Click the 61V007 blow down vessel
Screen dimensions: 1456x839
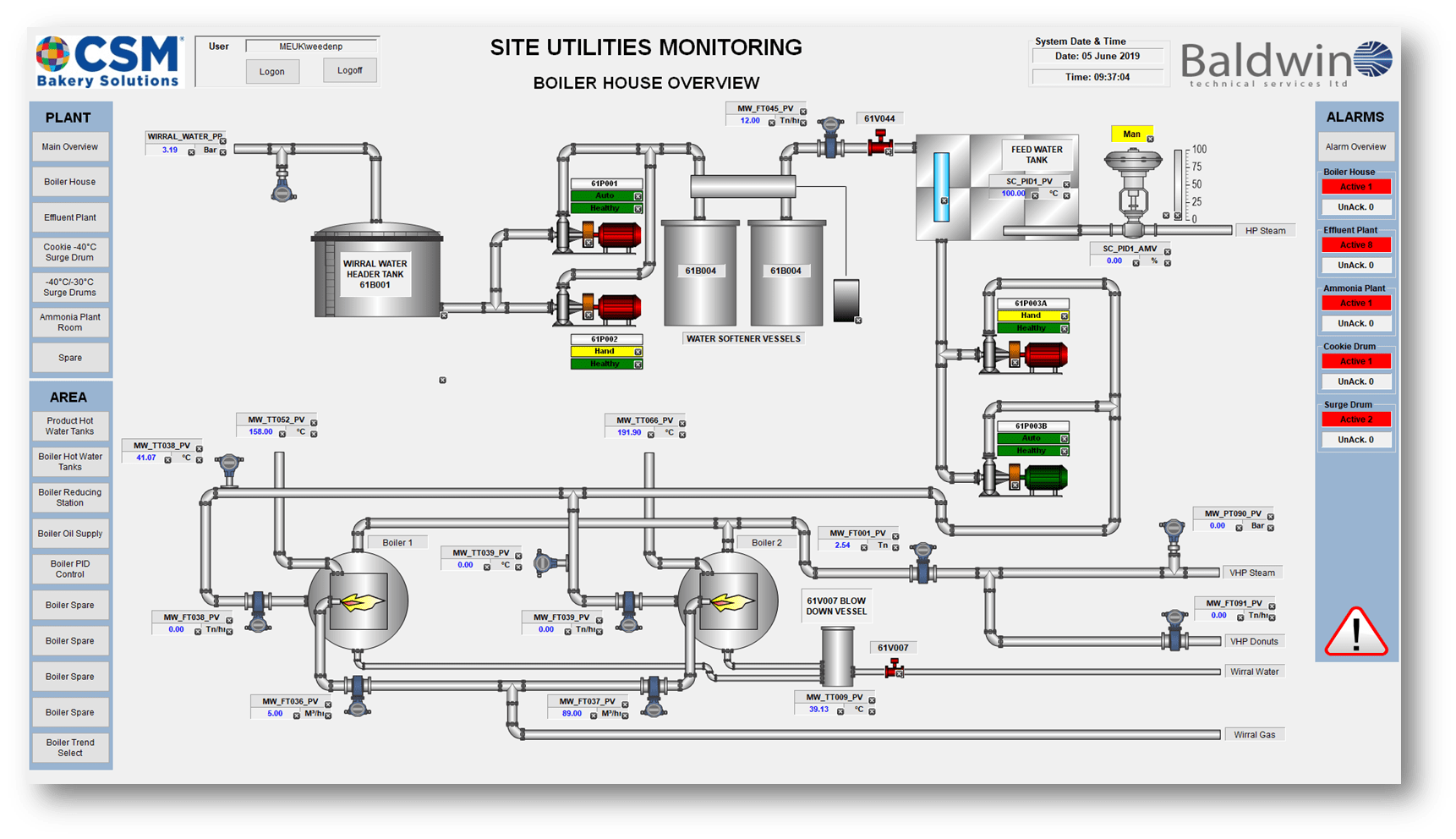tap(837, 656)
